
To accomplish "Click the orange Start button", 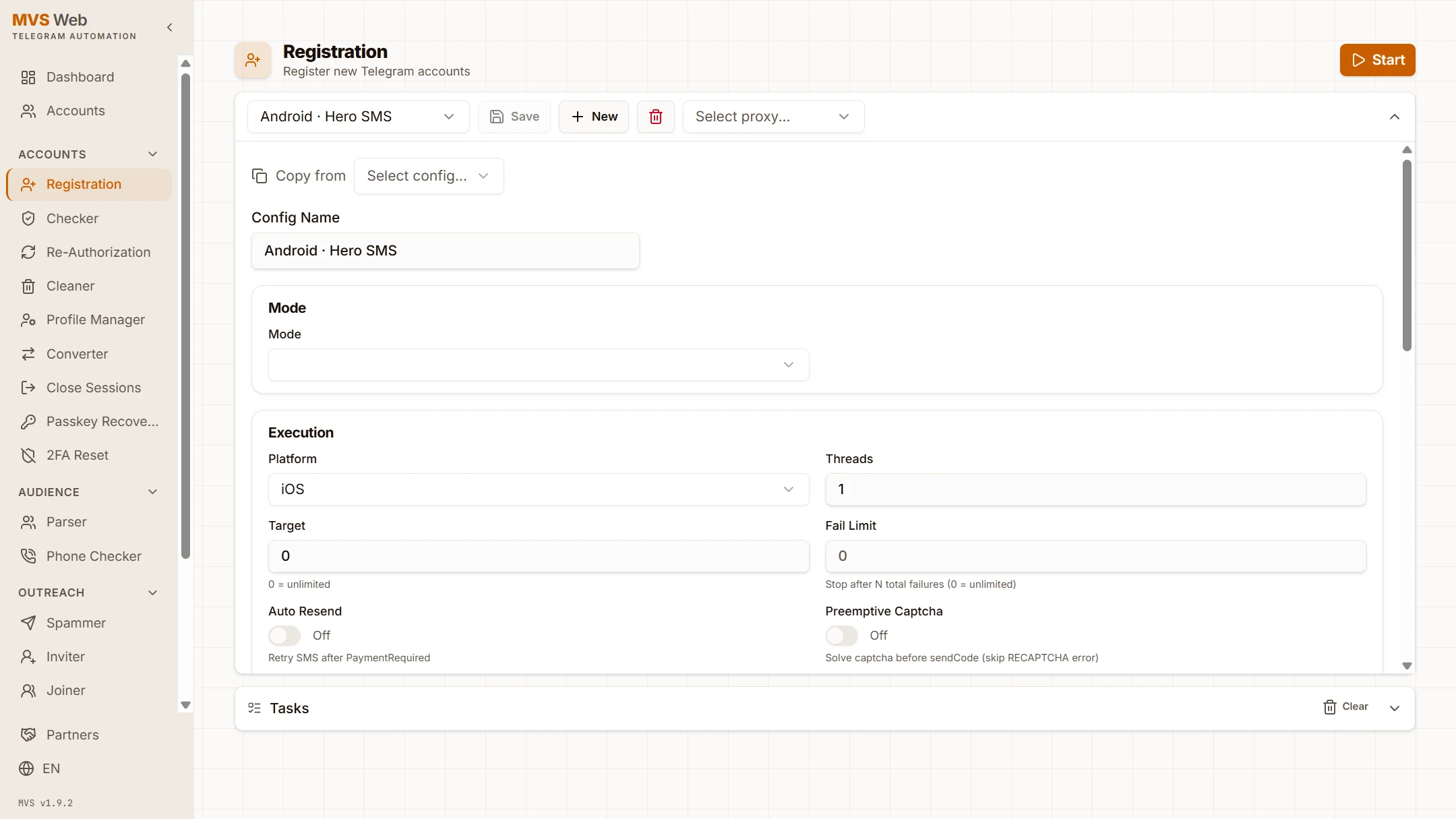I will 1377,60.
